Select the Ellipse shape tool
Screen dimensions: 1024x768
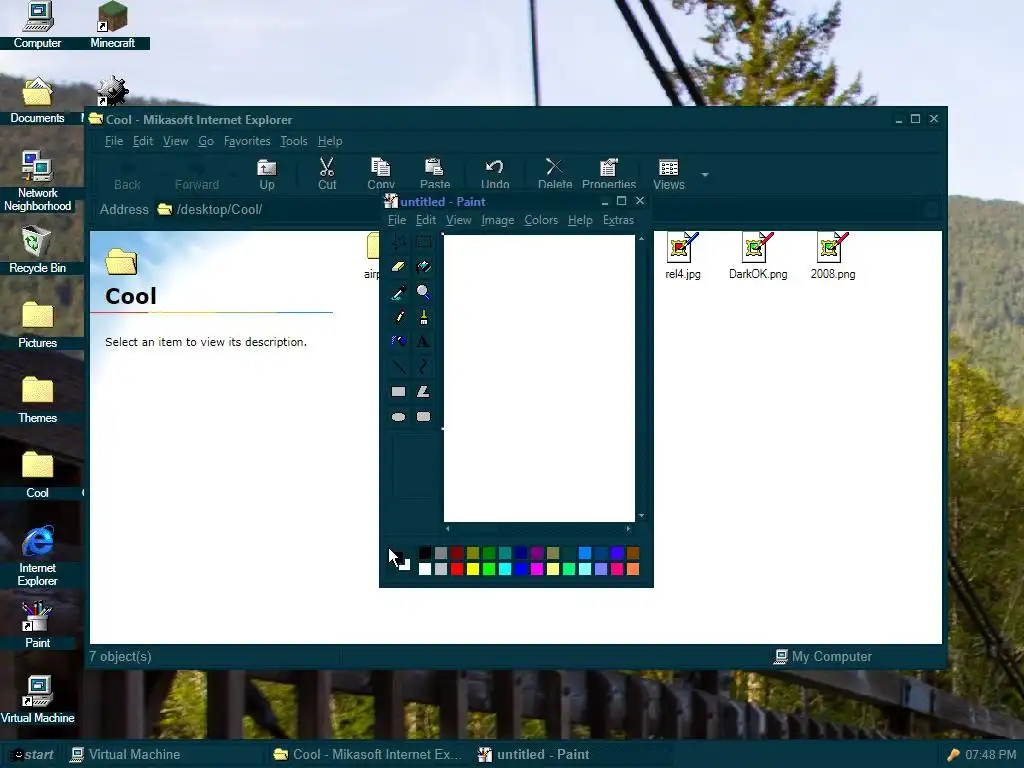398,417
